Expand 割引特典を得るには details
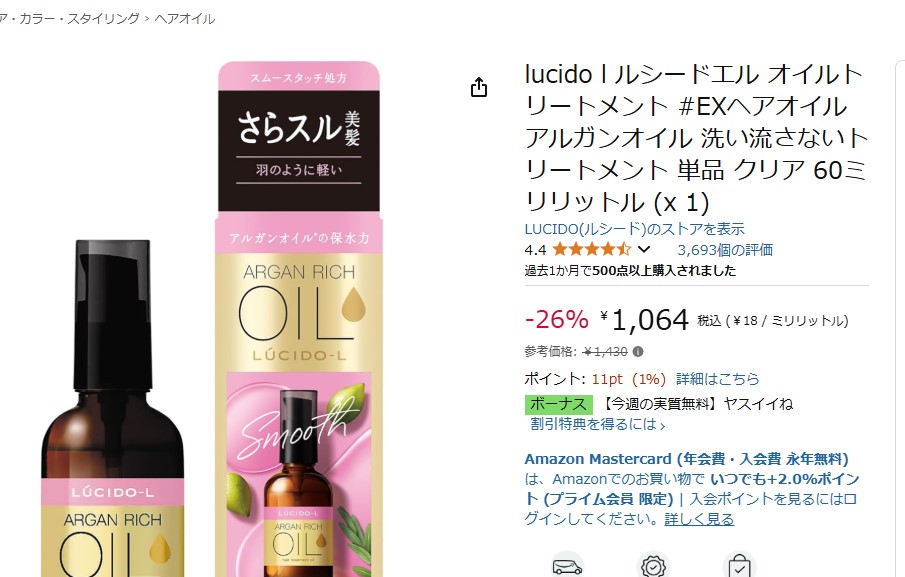 click(597, 424)
